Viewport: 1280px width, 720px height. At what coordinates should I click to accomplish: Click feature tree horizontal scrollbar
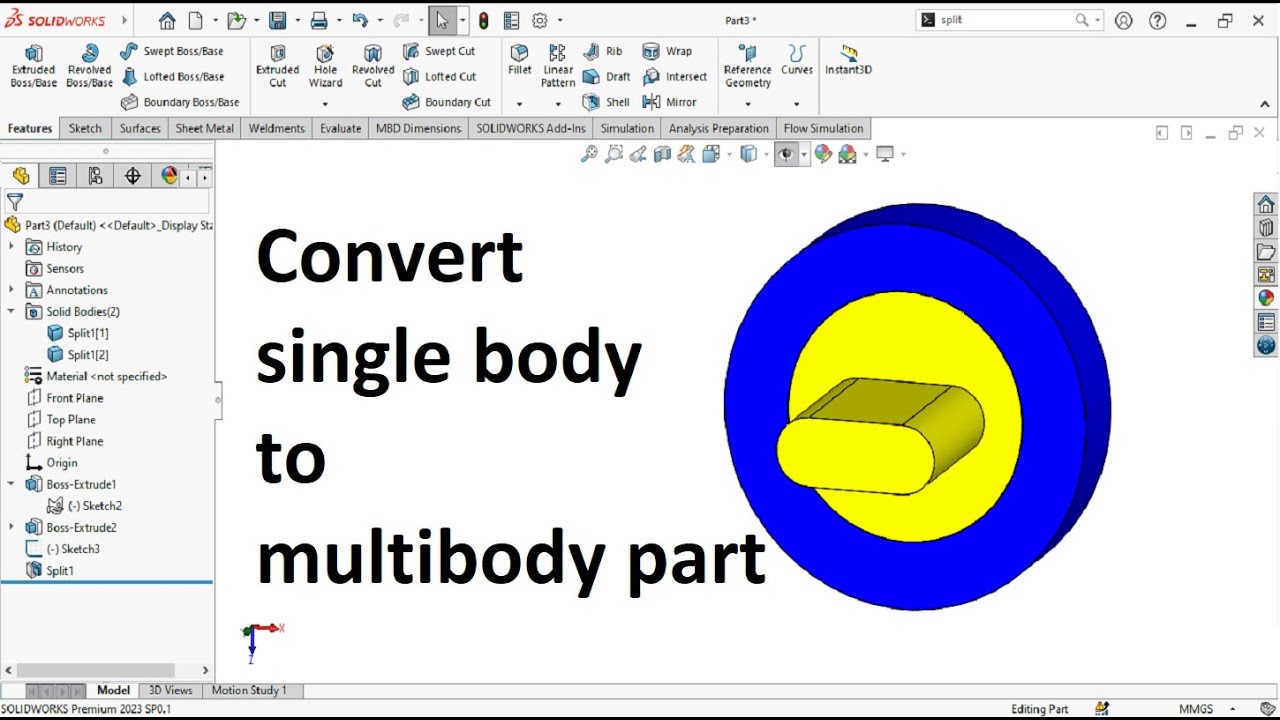click(105, 671)
